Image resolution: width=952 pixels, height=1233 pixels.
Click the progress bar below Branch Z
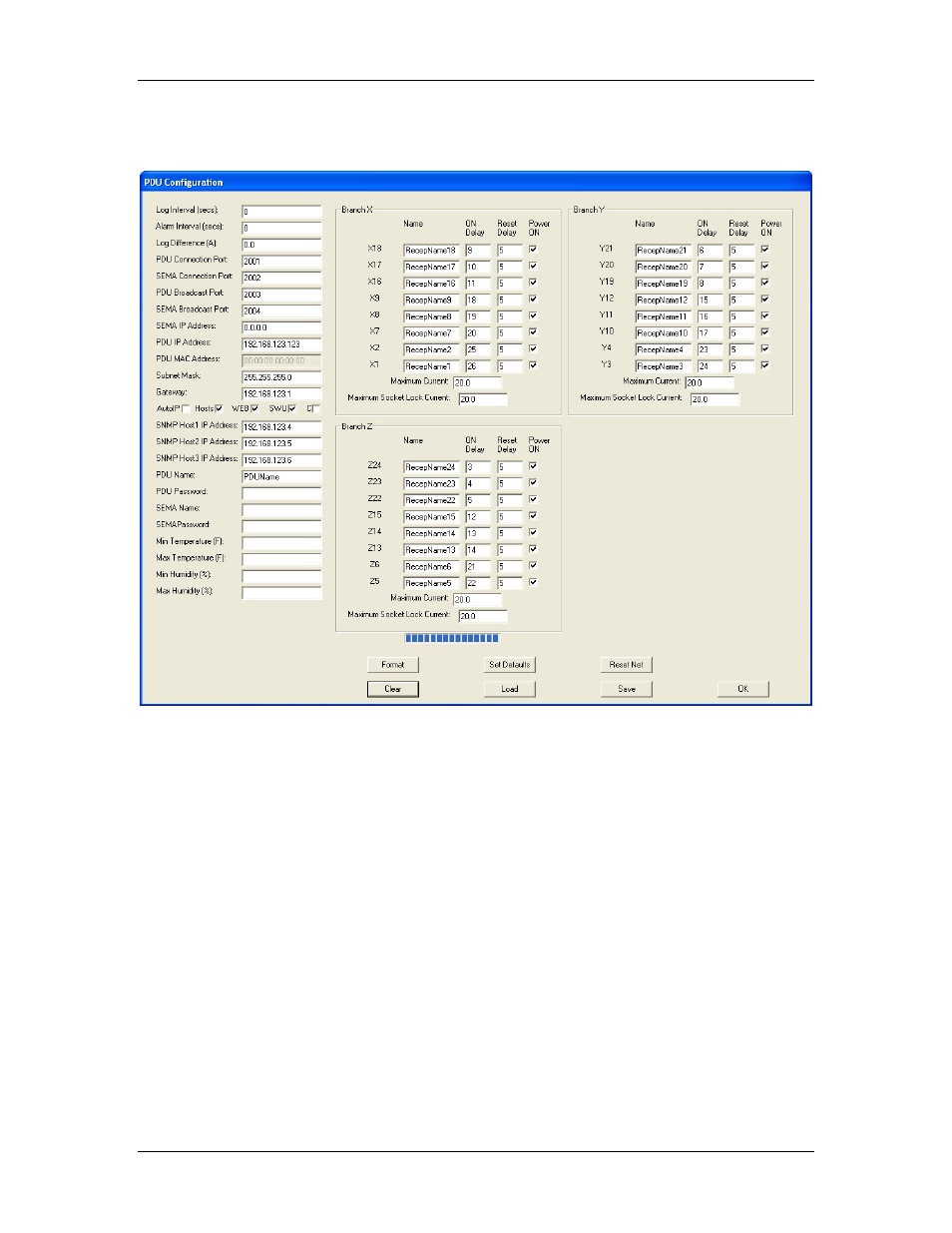[x=452, y=638]
